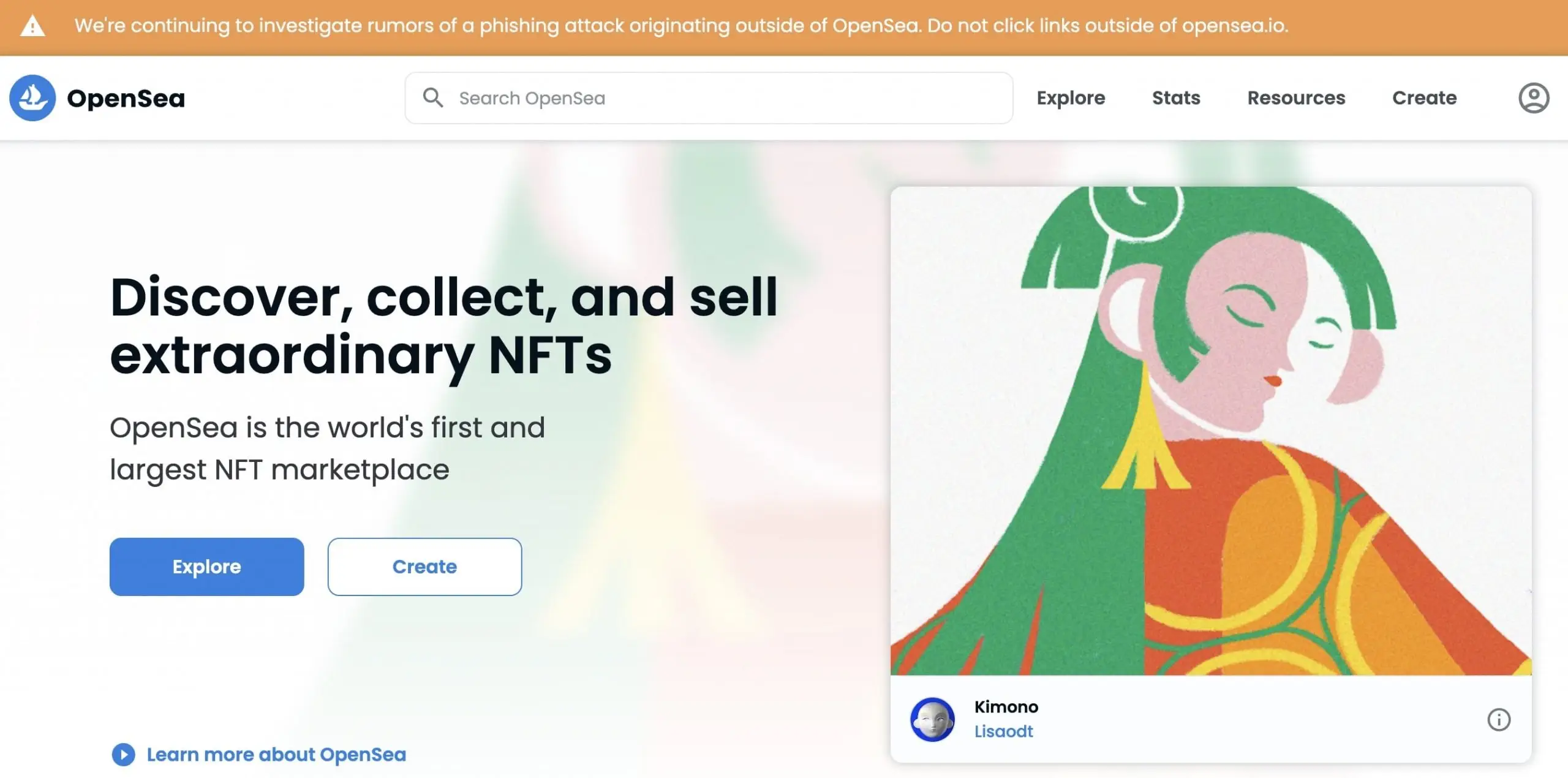1568x778 pixels.
Task: Click the play icon beside Learn more
Action: point(123,755)
